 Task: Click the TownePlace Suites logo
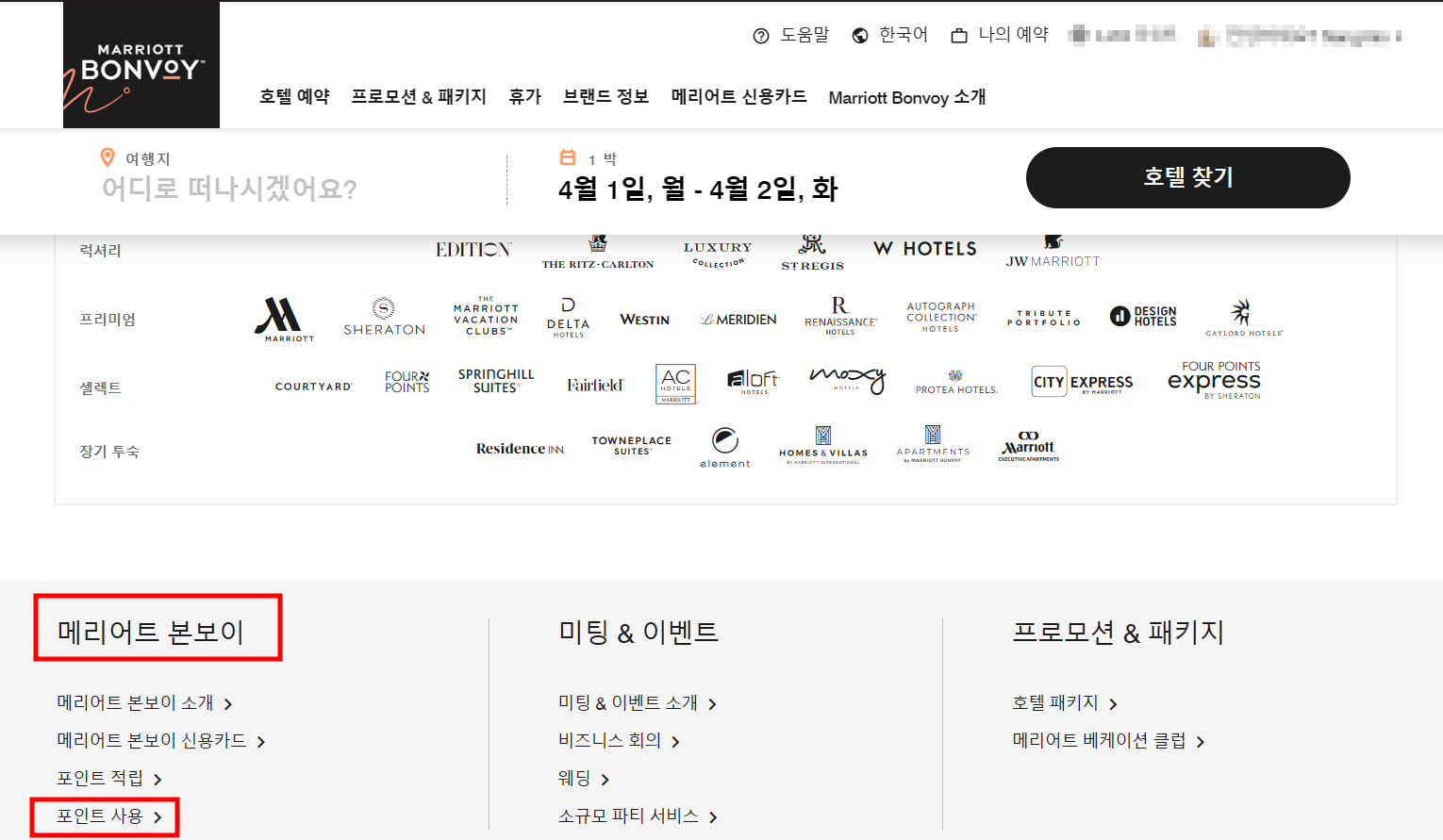coord(632,445)
